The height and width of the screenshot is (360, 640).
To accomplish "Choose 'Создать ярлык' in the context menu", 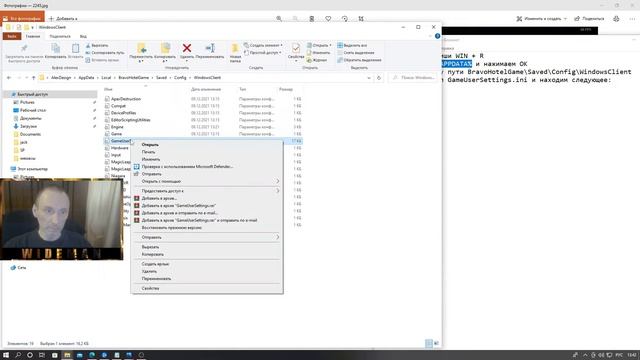I will point(155,264).
